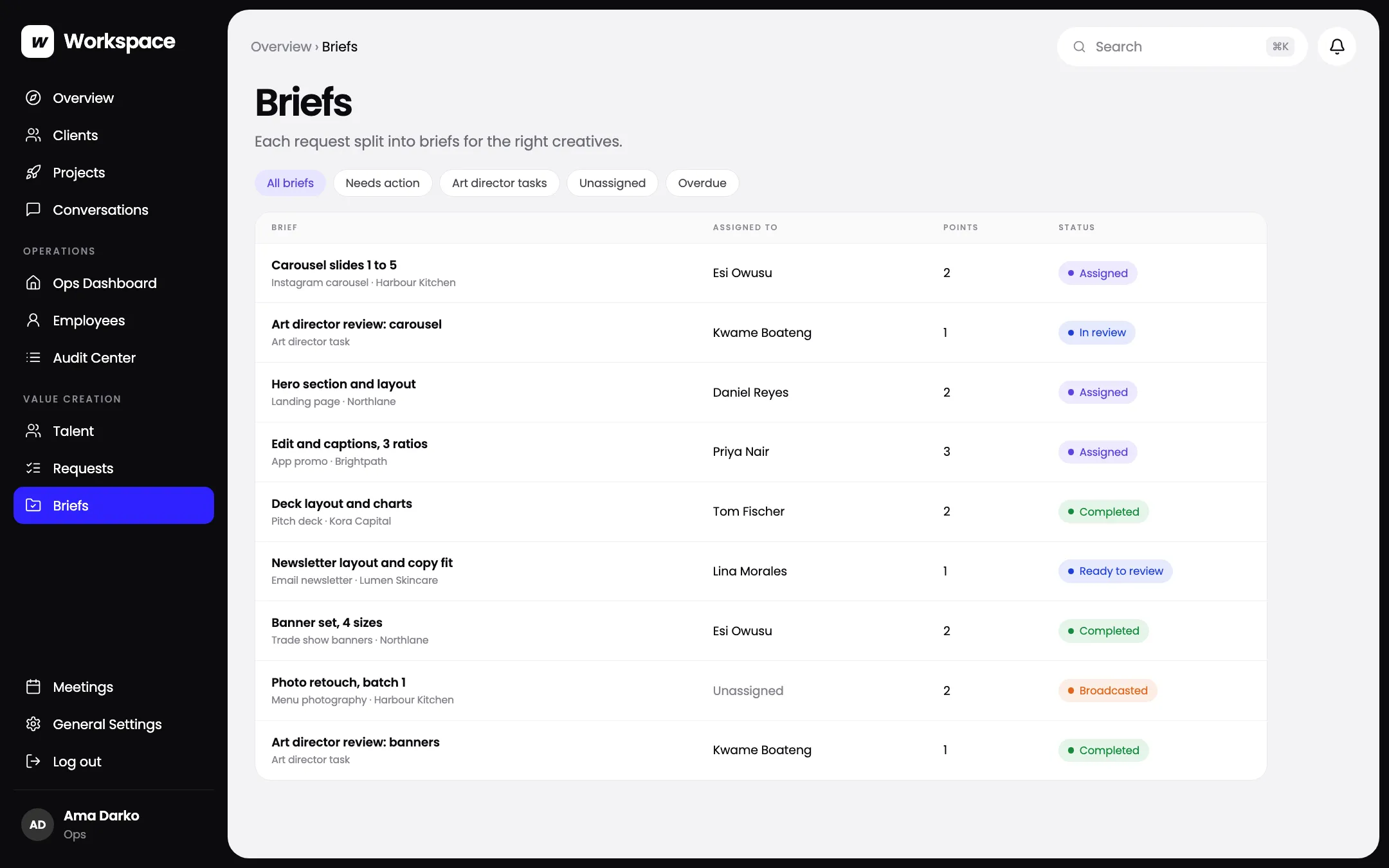The width and height of the screenshot is (1389, 868).
Task: Click the Clients people icon
Action: tap(33, 135)
